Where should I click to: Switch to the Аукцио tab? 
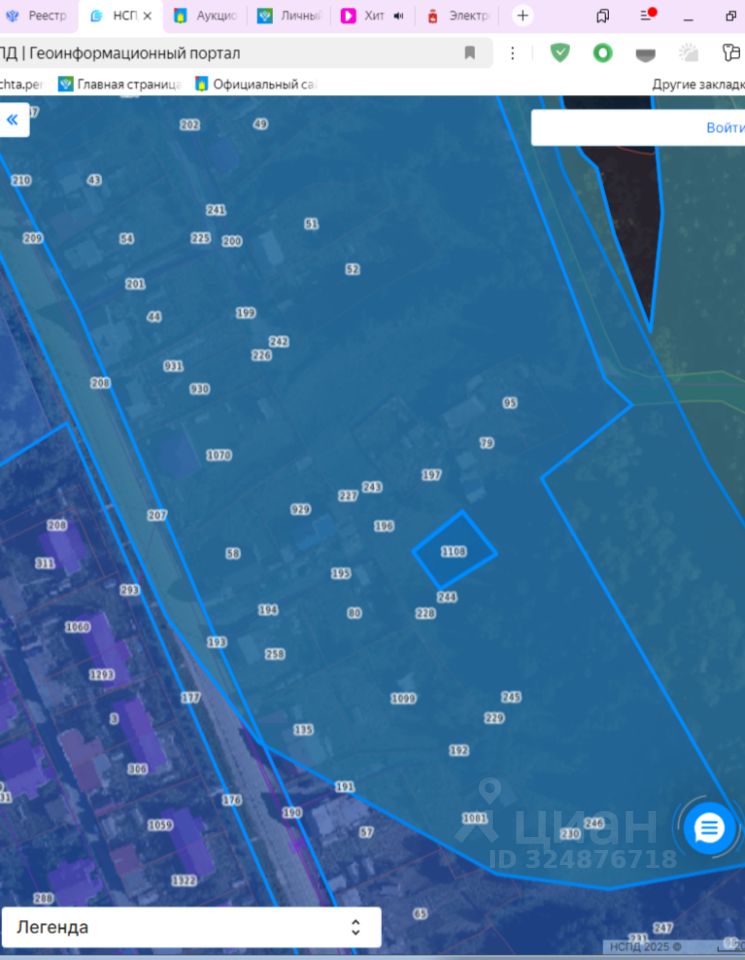[205, 16]
